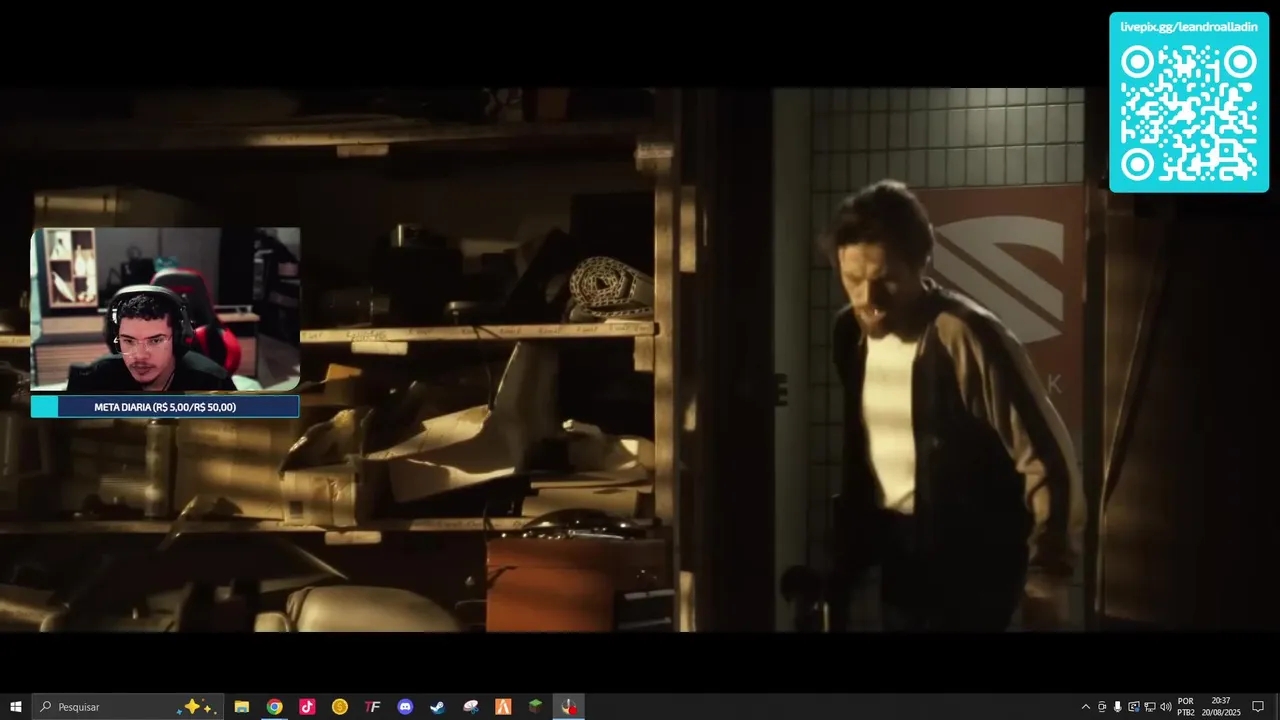
Task: Click the Pesquisar search box in taskbar
Action: (x=128, y=707)
